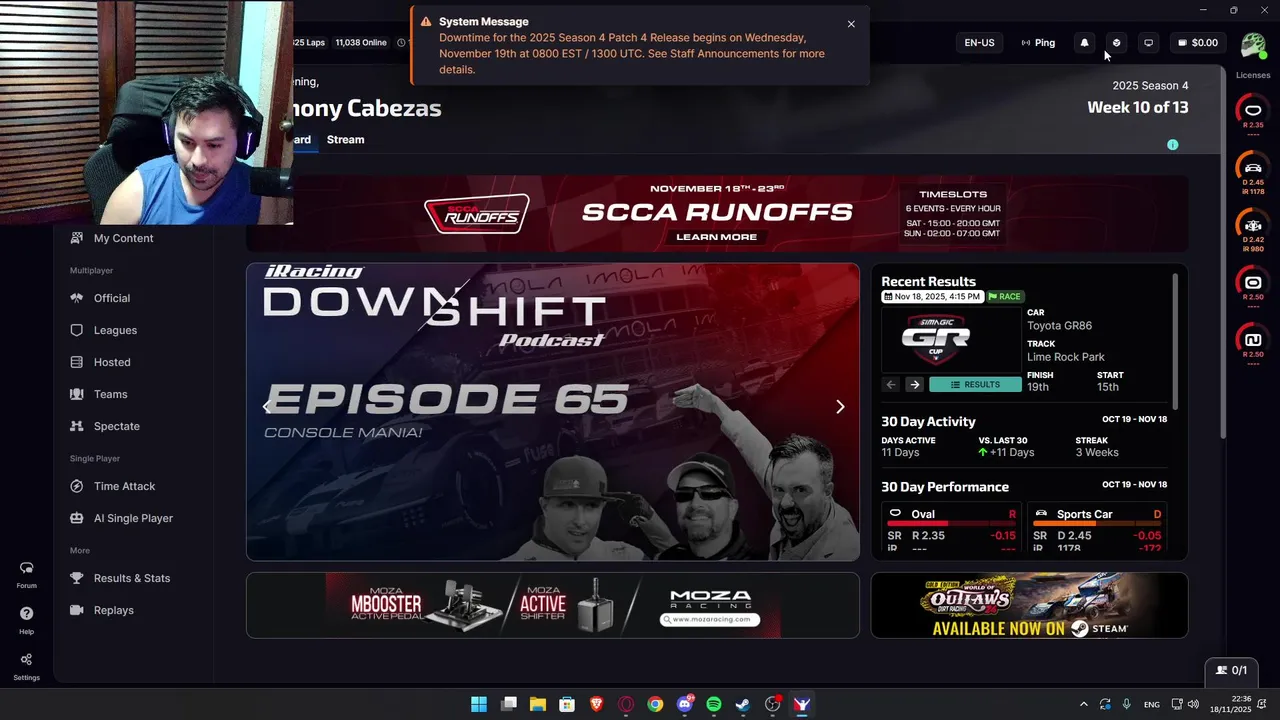Click the Results button in Recent Results
This screenshot has width=1280, height=720.
(975, 385)
